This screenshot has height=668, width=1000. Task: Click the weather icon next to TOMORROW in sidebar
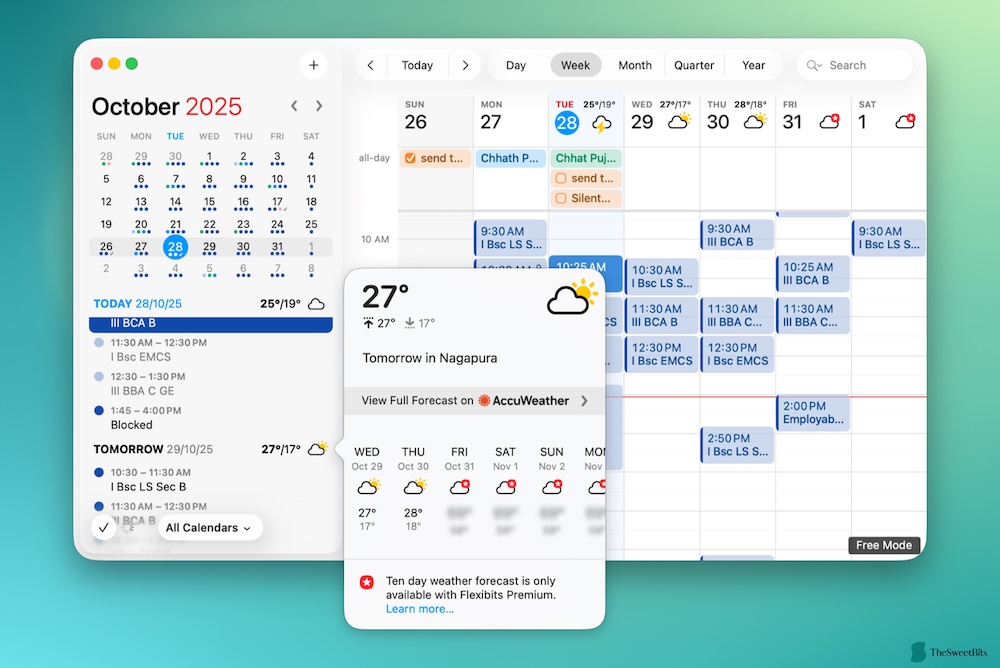point(318,449)
